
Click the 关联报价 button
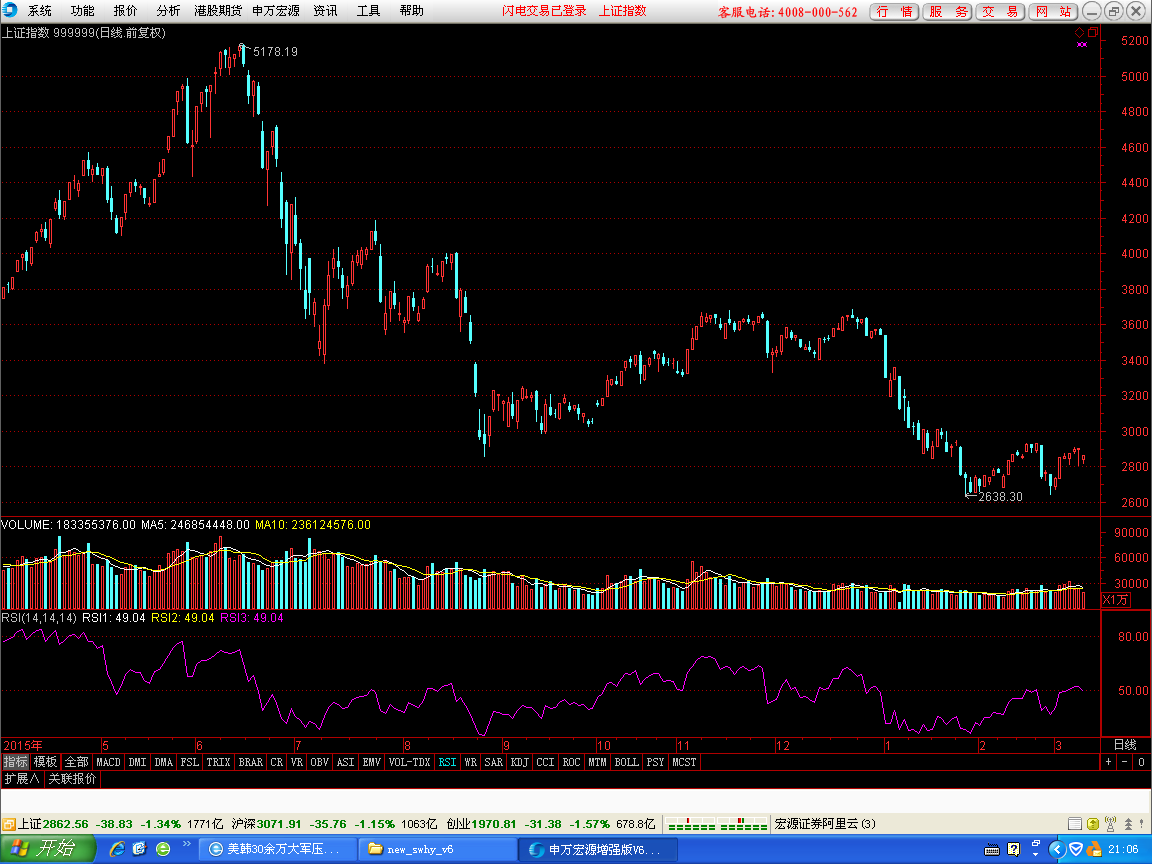point(72,778)
